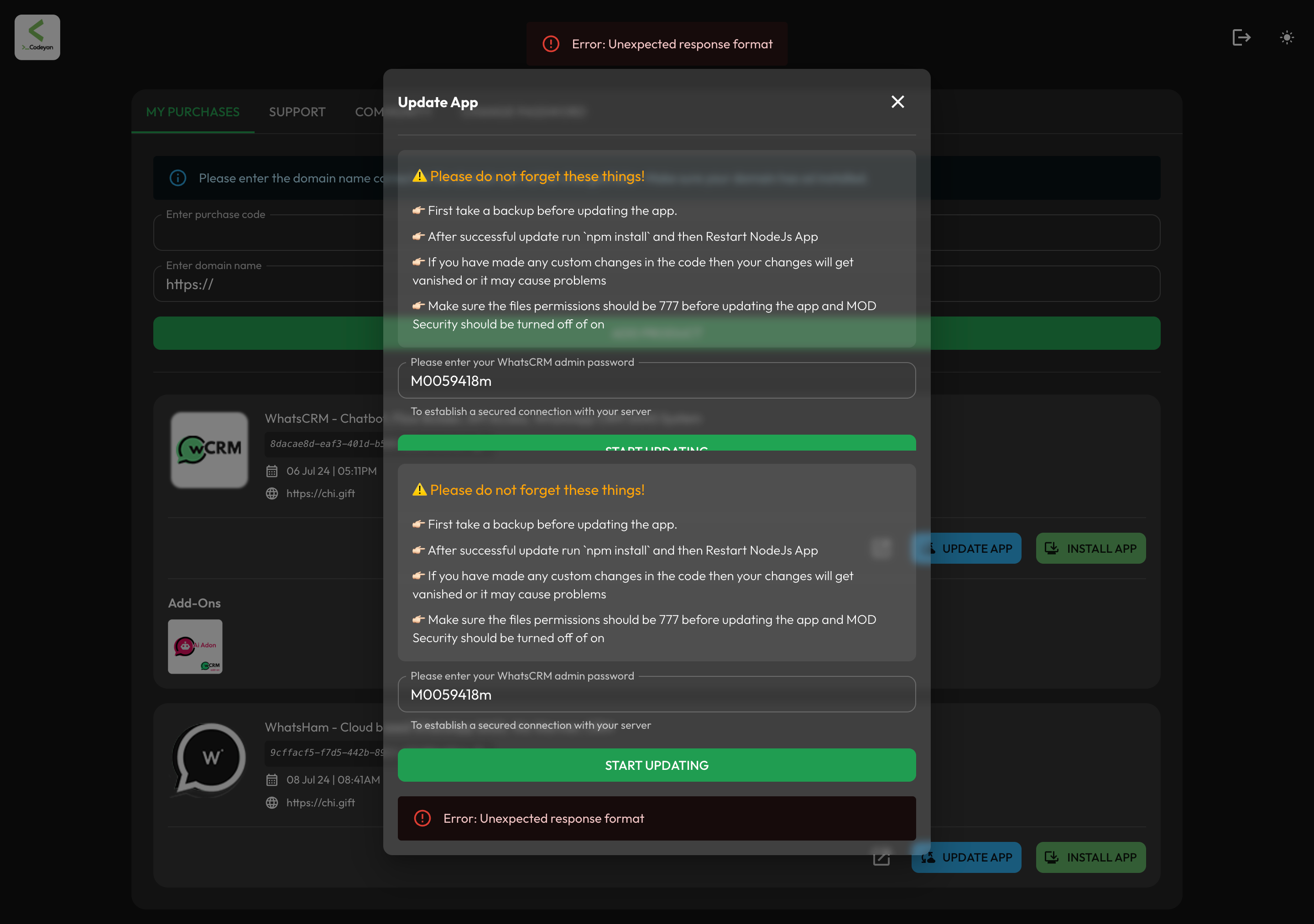Click INSTALL APP for WhatsCRM

click(x=1090, y=549)
